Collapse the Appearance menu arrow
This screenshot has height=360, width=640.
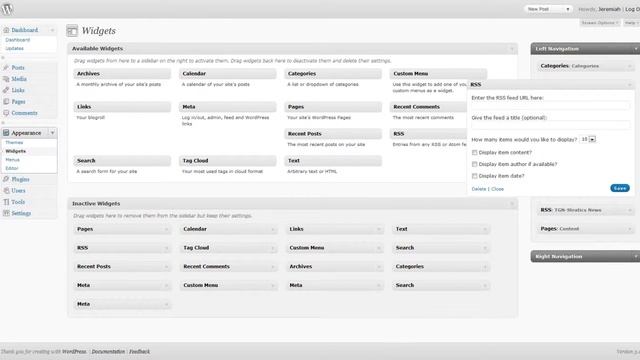[x=52, y=133]
